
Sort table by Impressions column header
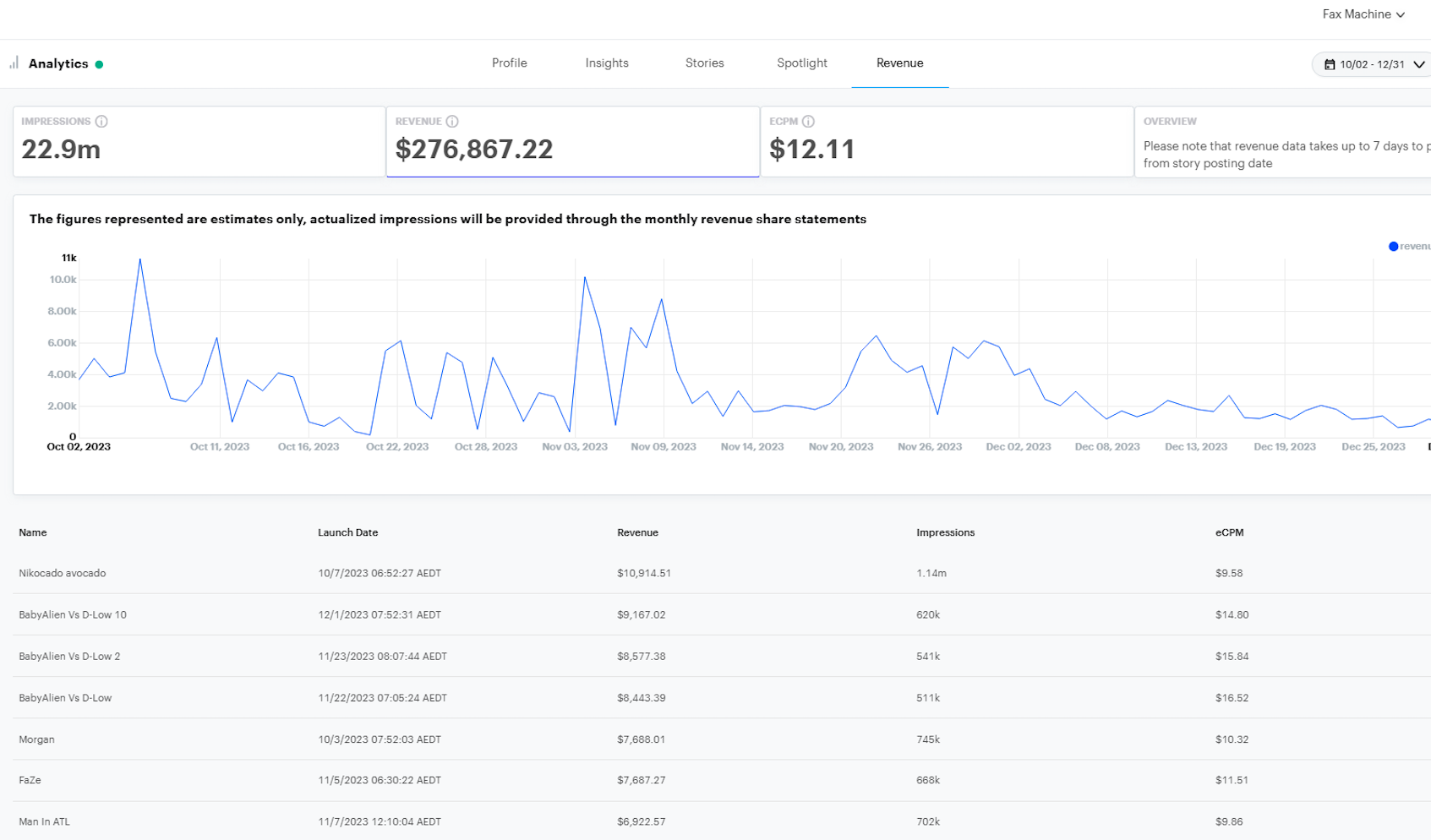click(x=945, y=532)
